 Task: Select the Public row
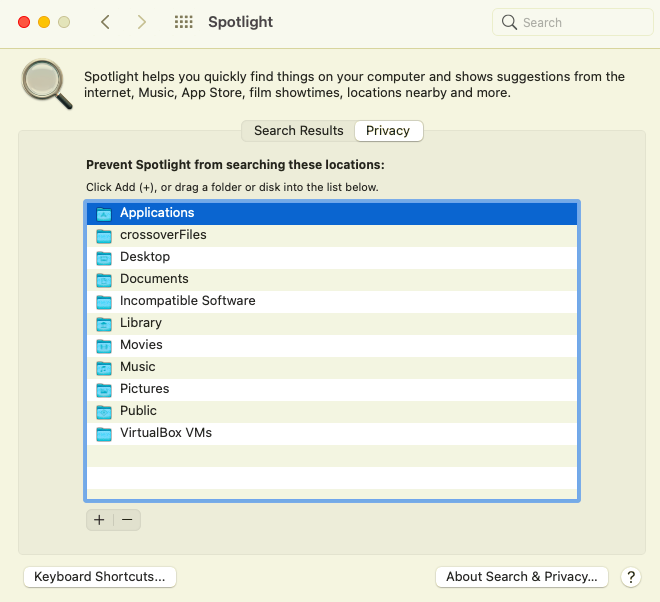click(x=332, y=412)
